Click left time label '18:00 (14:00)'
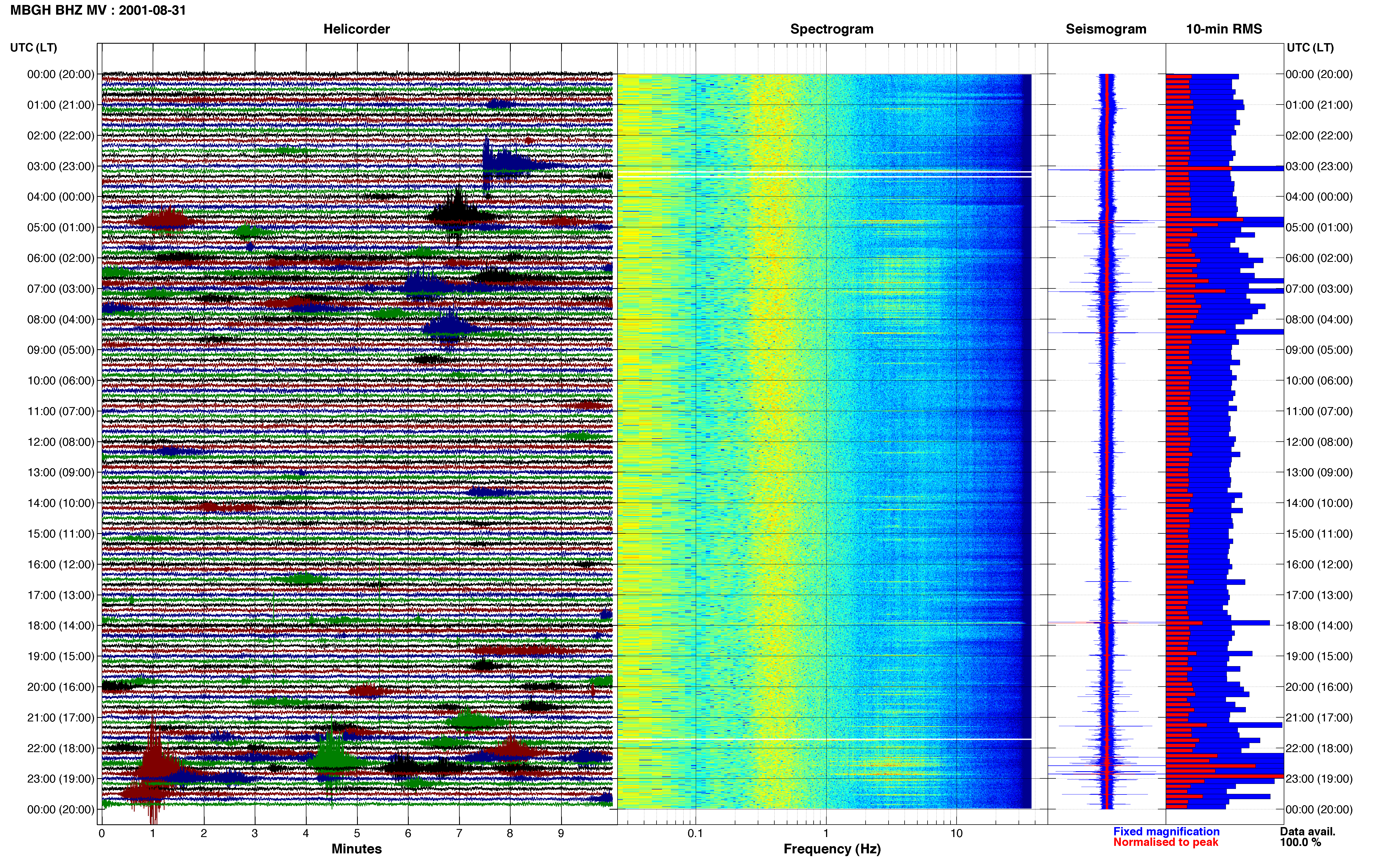1388x868 pixels. [61, 626]
